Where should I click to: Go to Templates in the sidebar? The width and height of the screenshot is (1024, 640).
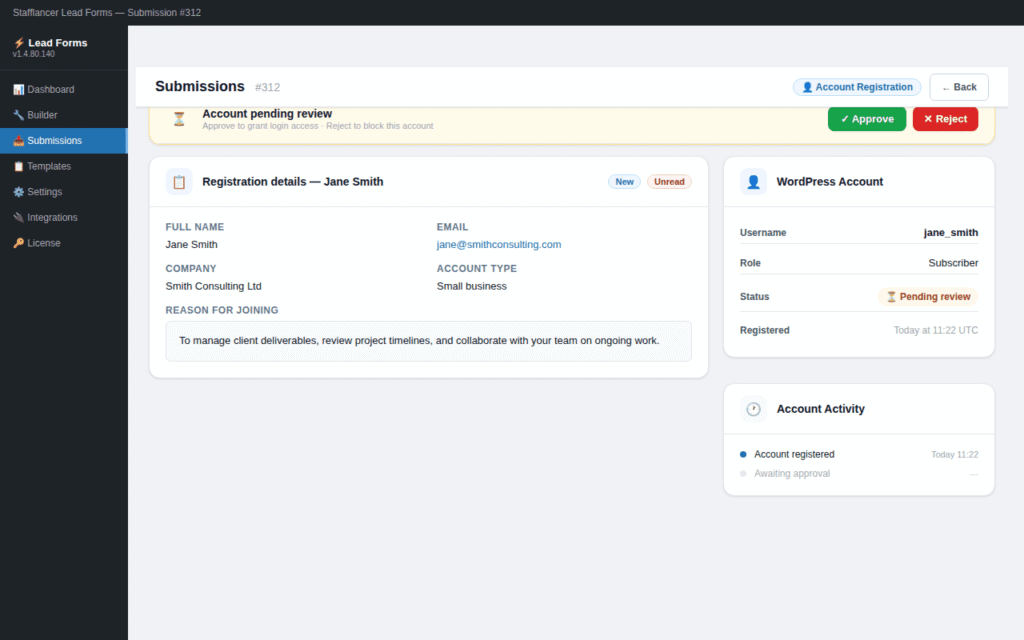coord(64,167)
